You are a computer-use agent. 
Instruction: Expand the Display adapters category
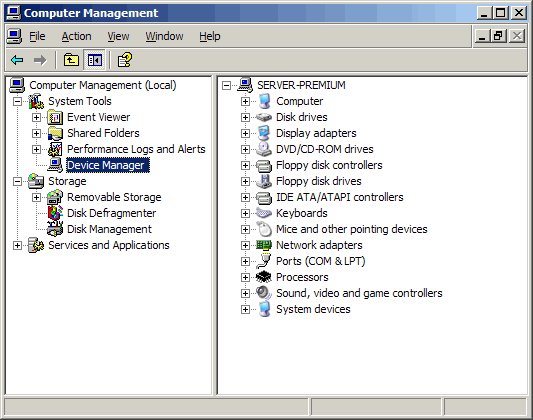point(245,133)
